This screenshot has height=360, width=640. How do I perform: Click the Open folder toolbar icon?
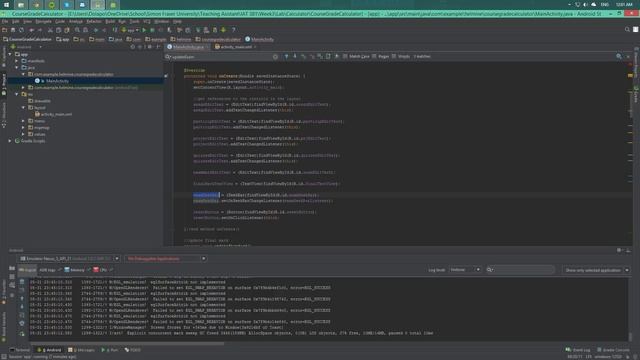point(4,30)
